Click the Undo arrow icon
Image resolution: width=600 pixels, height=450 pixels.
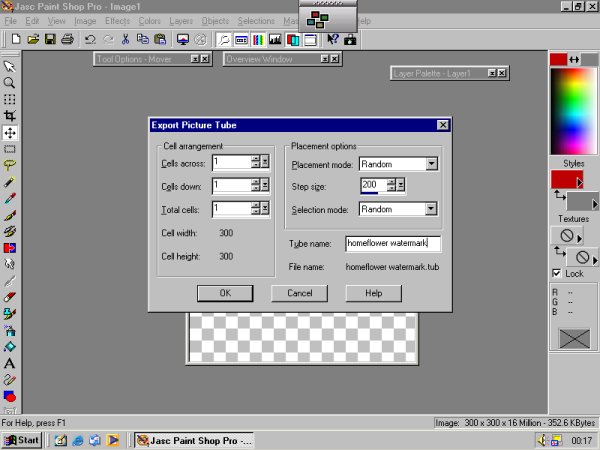[90, 40]
